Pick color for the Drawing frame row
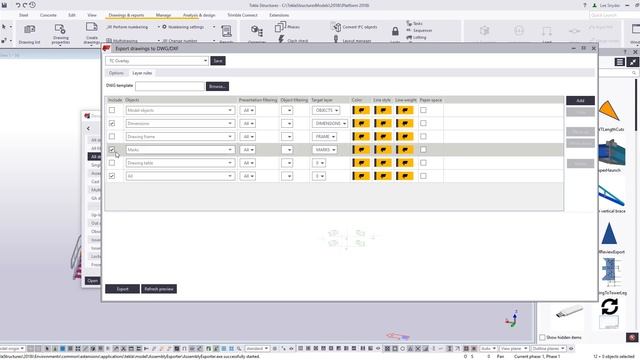 [361, 136]
